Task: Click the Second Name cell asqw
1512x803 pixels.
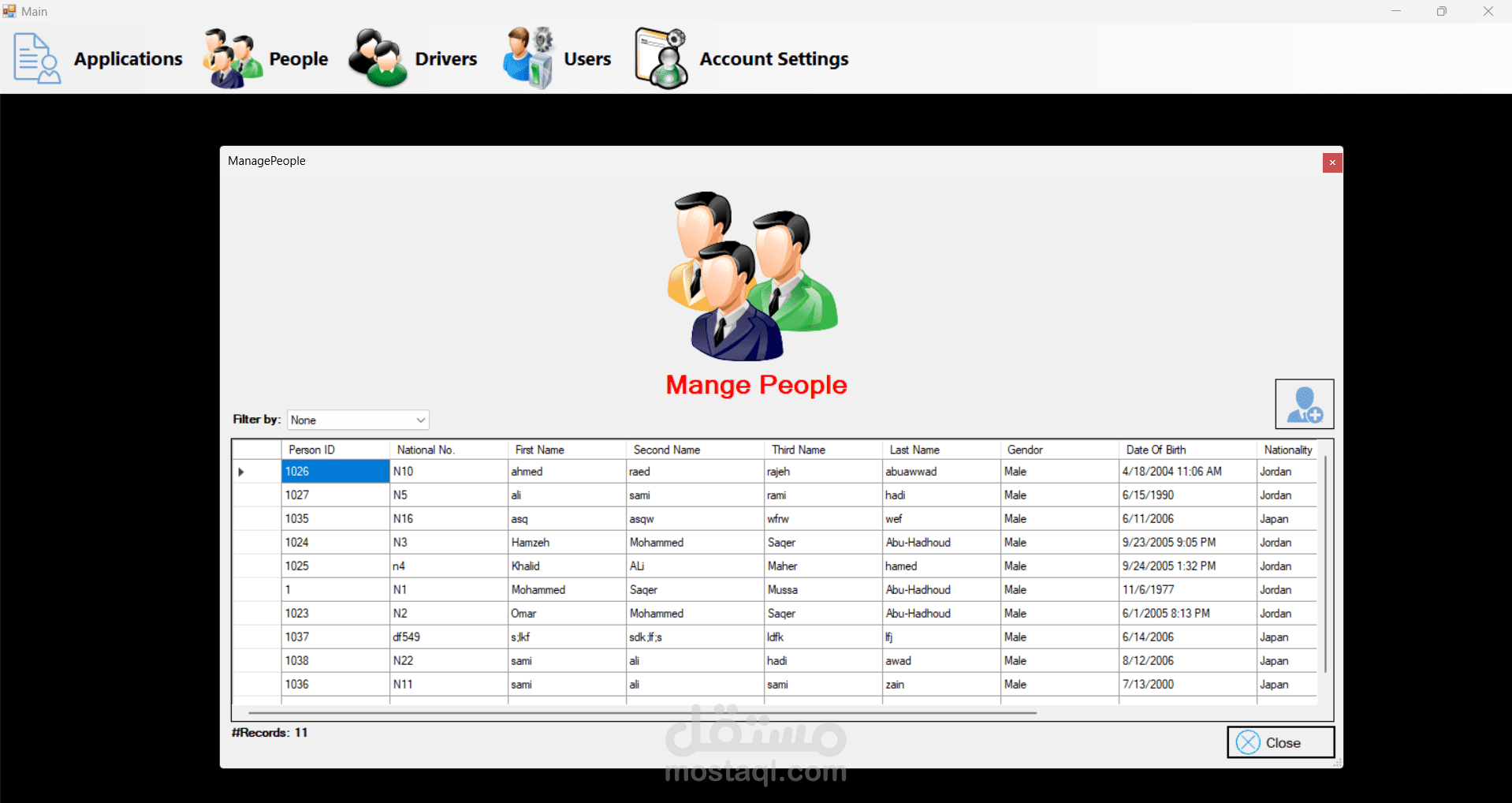Action: [x=695, y=519]
